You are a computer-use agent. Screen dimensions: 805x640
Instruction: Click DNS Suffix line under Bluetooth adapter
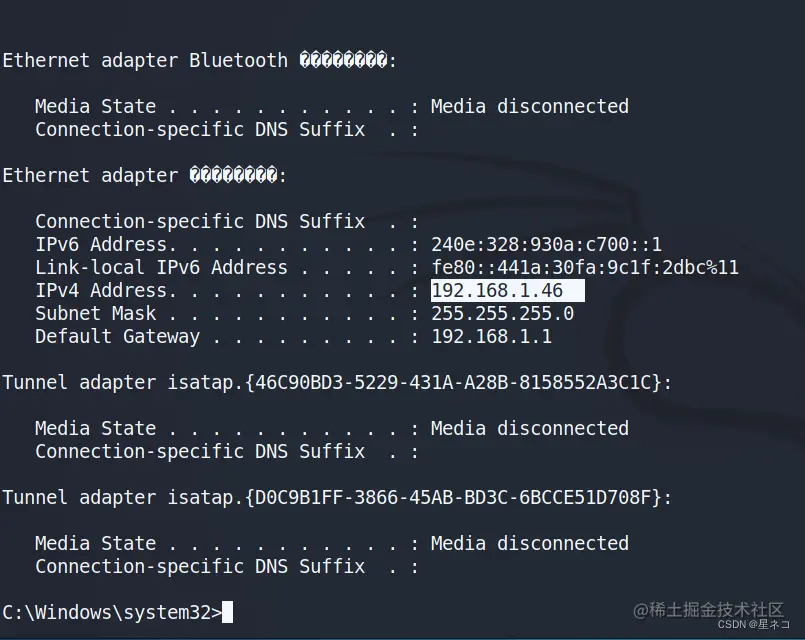tap(200, 130)
